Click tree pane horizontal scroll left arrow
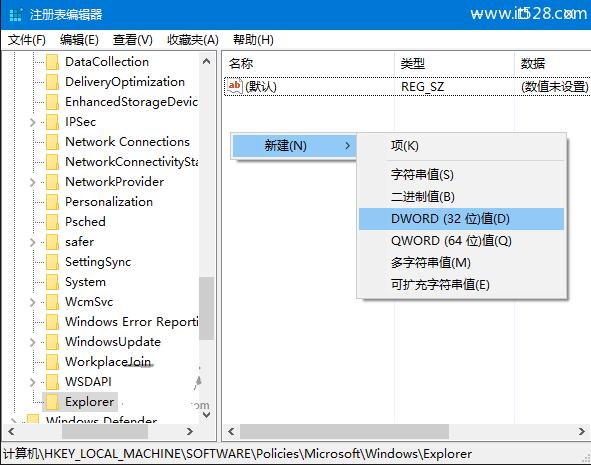 (11, 431)
